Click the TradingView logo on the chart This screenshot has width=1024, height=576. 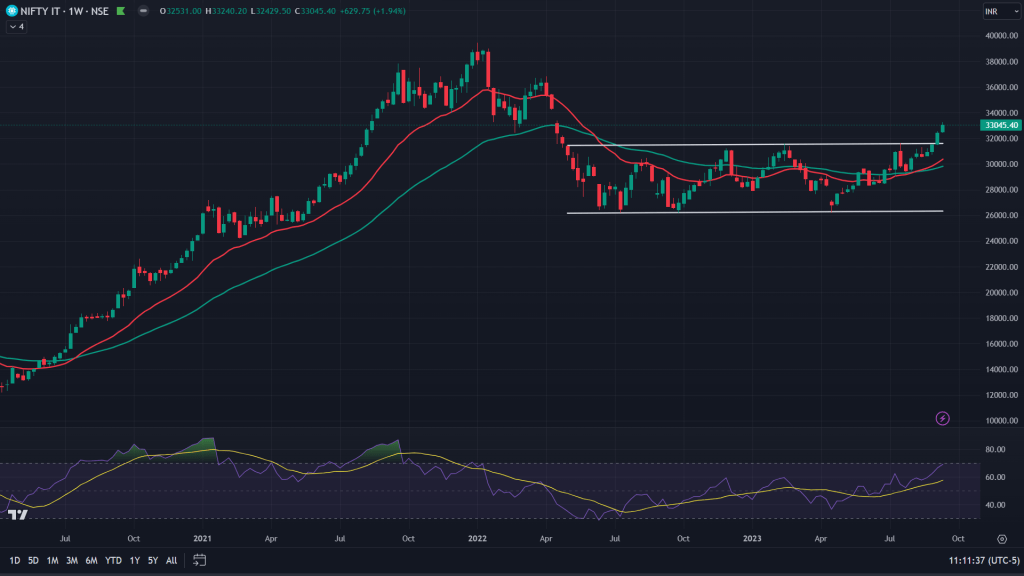click(17, 515)
